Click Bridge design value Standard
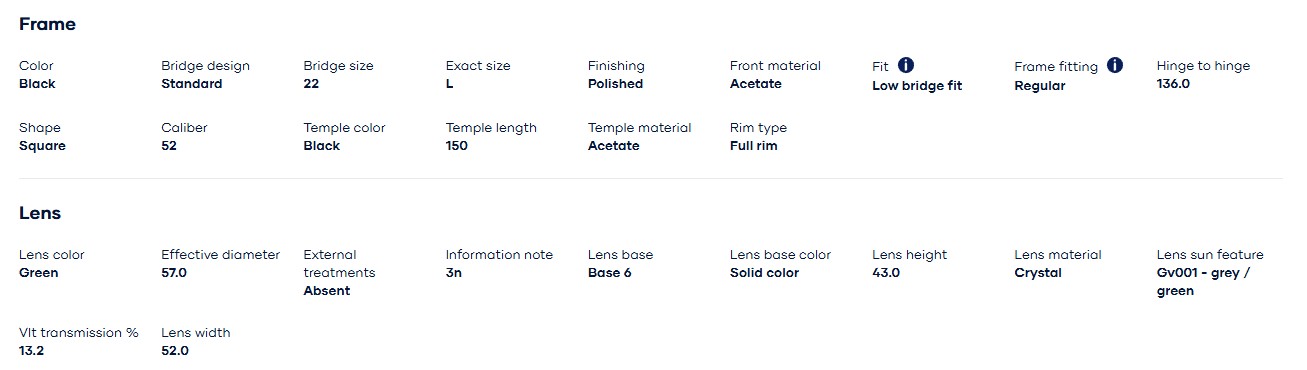Screen dimensions: 1307x370 (192, 84)
